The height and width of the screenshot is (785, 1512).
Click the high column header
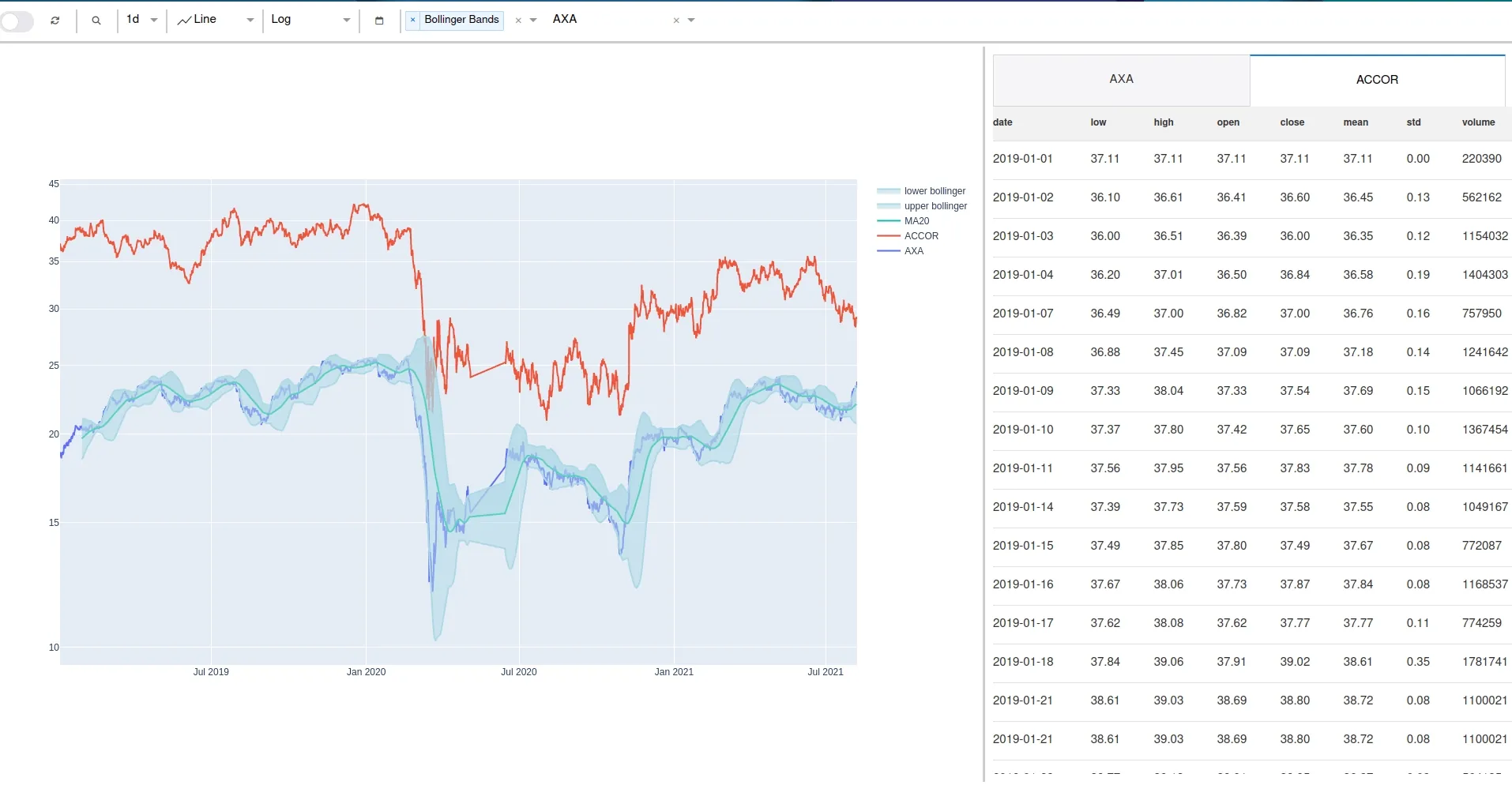coord(1164,122)
